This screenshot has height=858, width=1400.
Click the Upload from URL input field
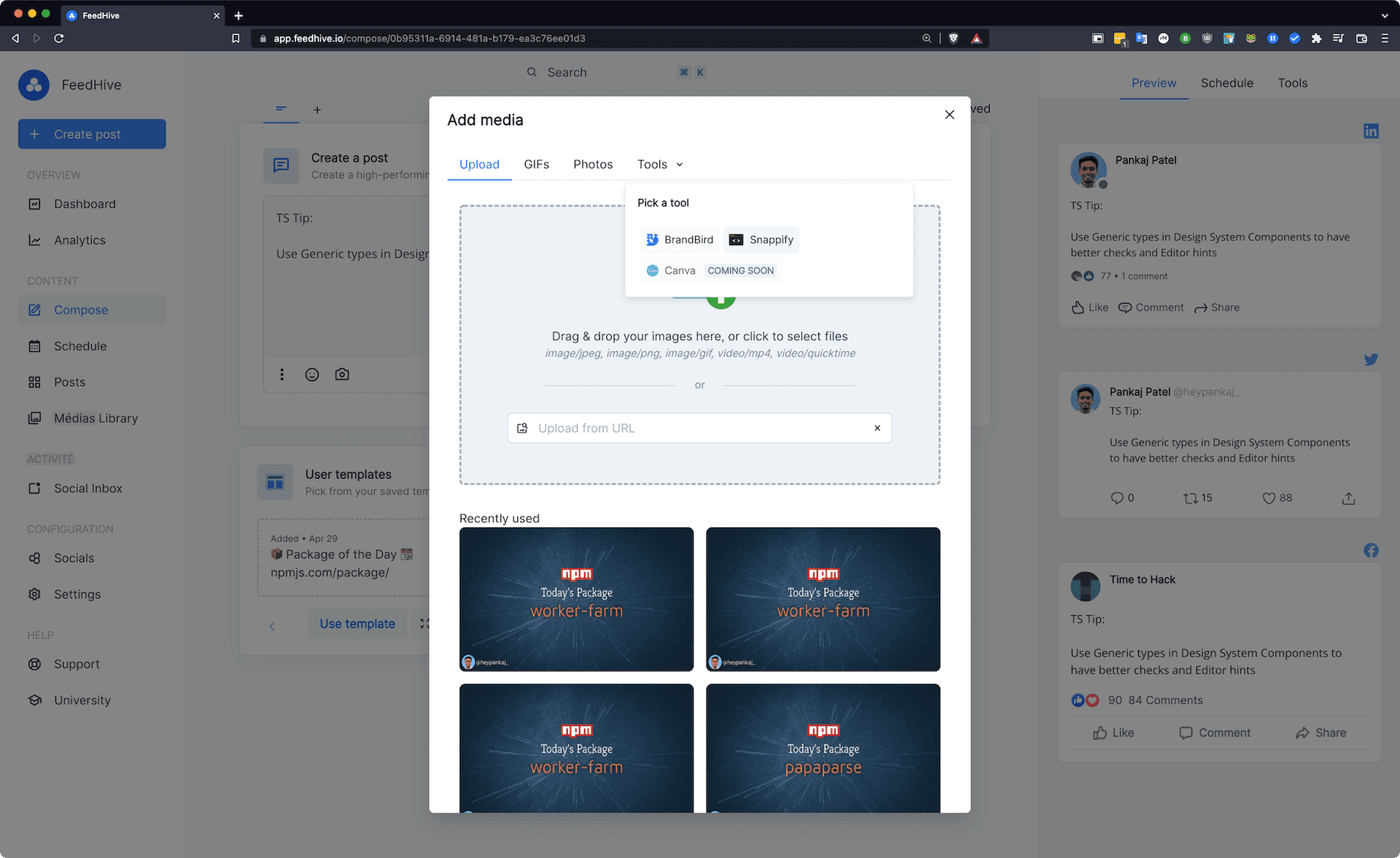coord(699,427)
